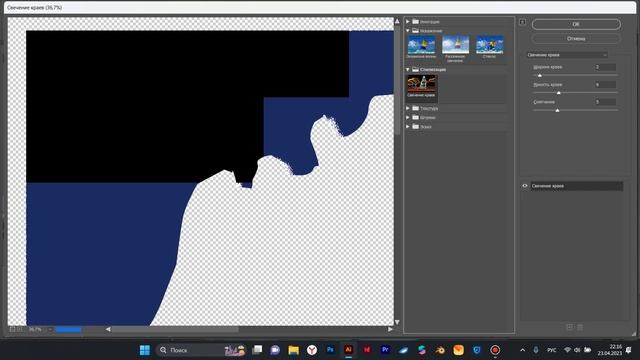Click the Яркость краев slider handle
Viewport: 640px width, 360px height.
point(559,93)
